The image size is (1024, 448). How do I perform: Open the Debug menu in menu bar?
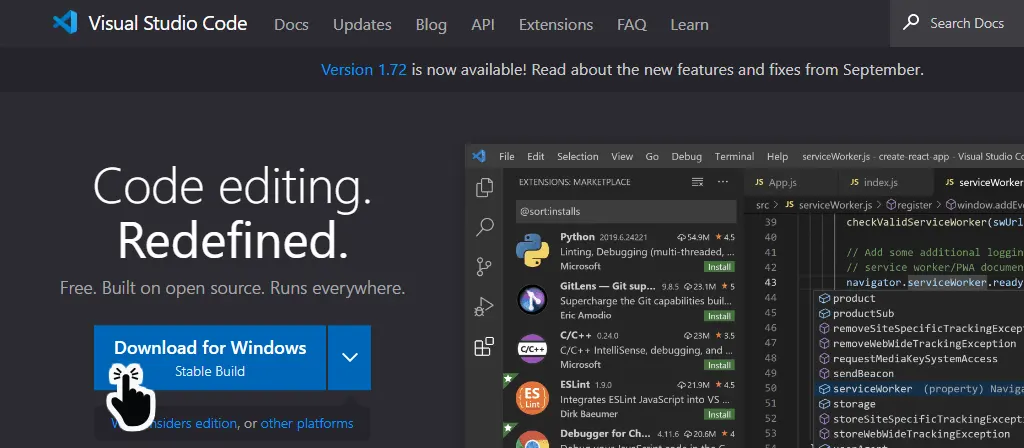click(686, 157)
